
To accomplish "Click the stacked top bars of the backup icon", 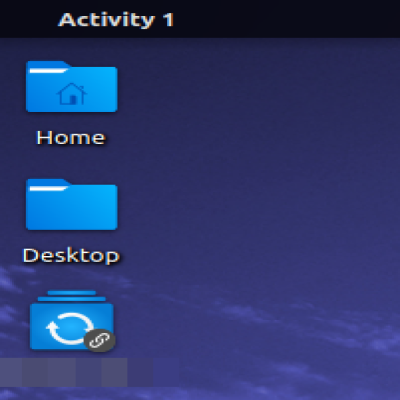I will [x=72, y=296].
